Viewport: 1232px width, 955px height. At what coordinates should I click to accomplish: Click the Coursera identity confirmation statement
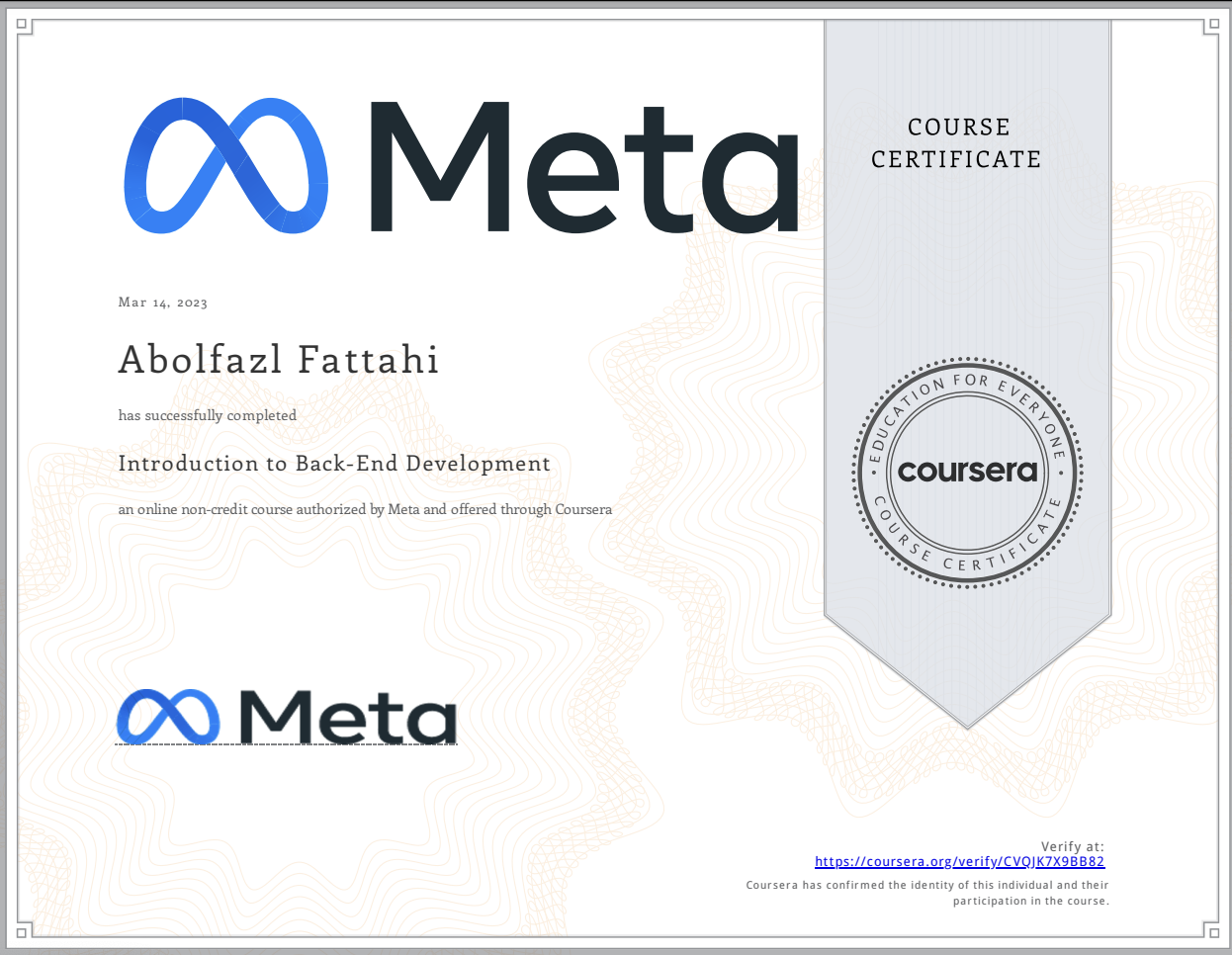point(927,893)
